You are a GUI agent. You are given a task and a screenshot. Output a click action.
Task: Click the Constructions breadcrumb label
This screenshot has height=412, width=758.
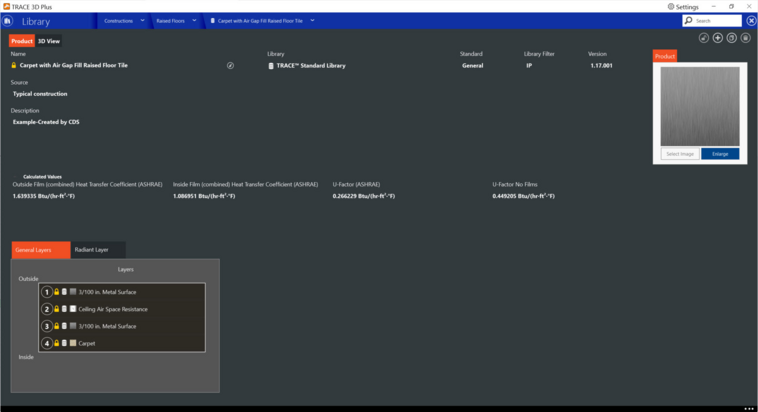click(x=118, y=21)
